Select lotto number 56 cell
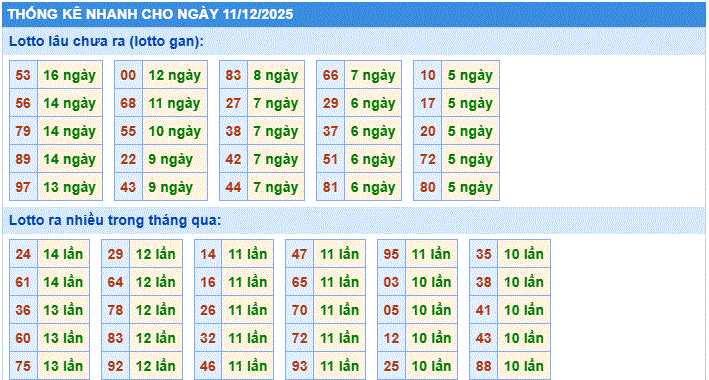Viewport: 709px width, 380px height. tap(23, 103)
